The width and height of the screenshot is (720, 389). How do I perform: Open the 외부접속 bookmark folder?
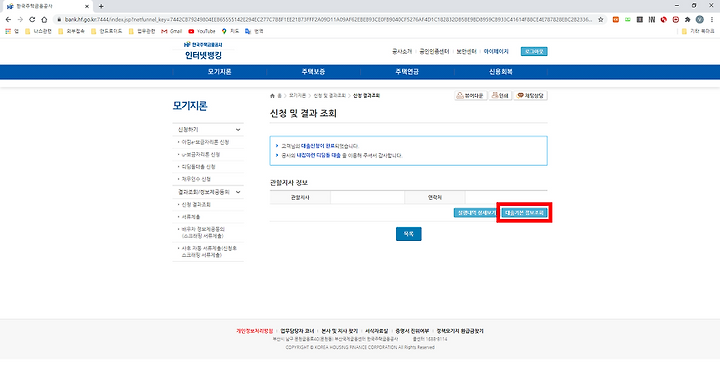coord(71,31)
